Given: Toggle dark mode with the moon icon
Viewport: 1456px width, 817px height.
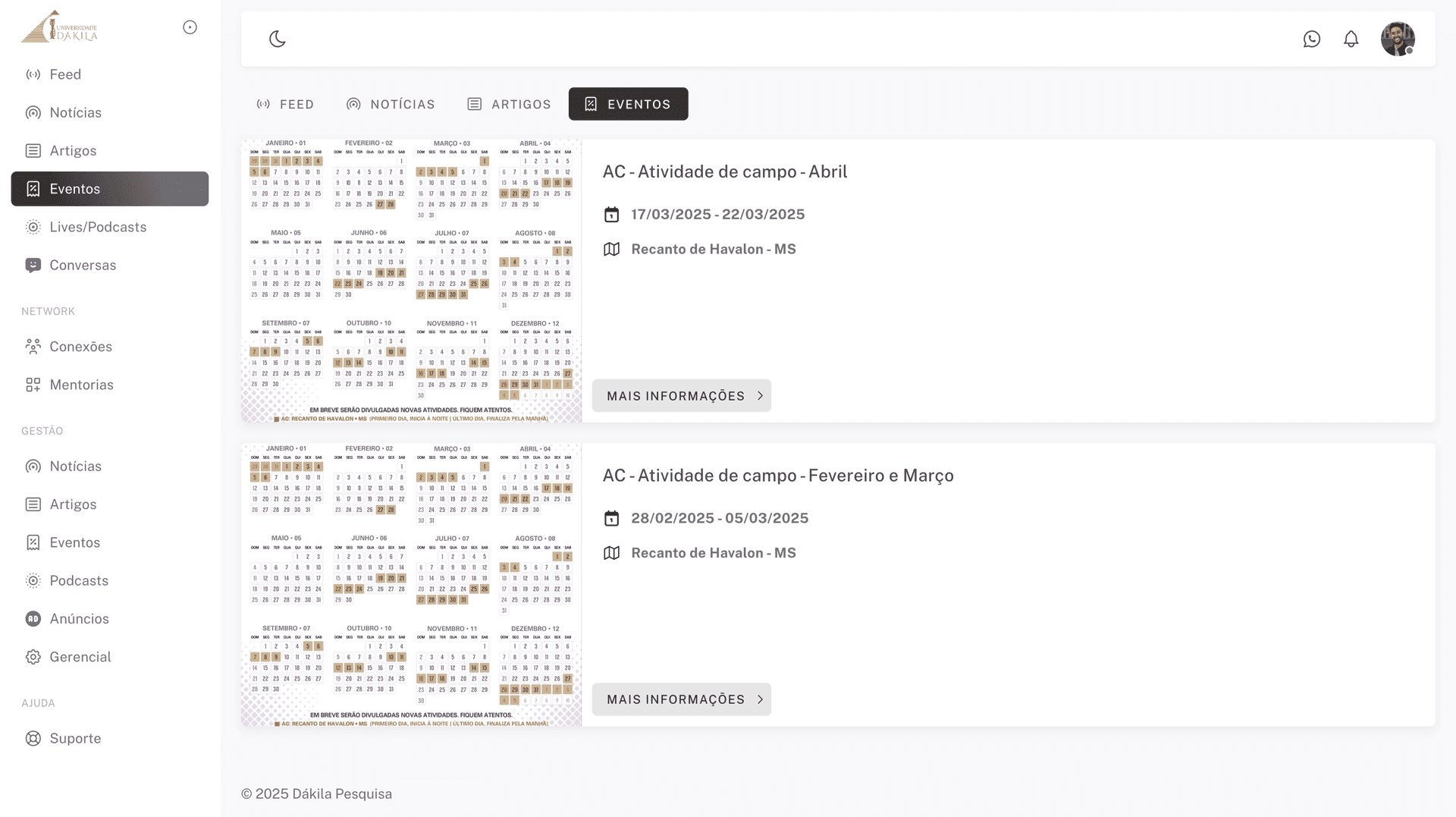Looking at the screenshot, I should [278, 39].
